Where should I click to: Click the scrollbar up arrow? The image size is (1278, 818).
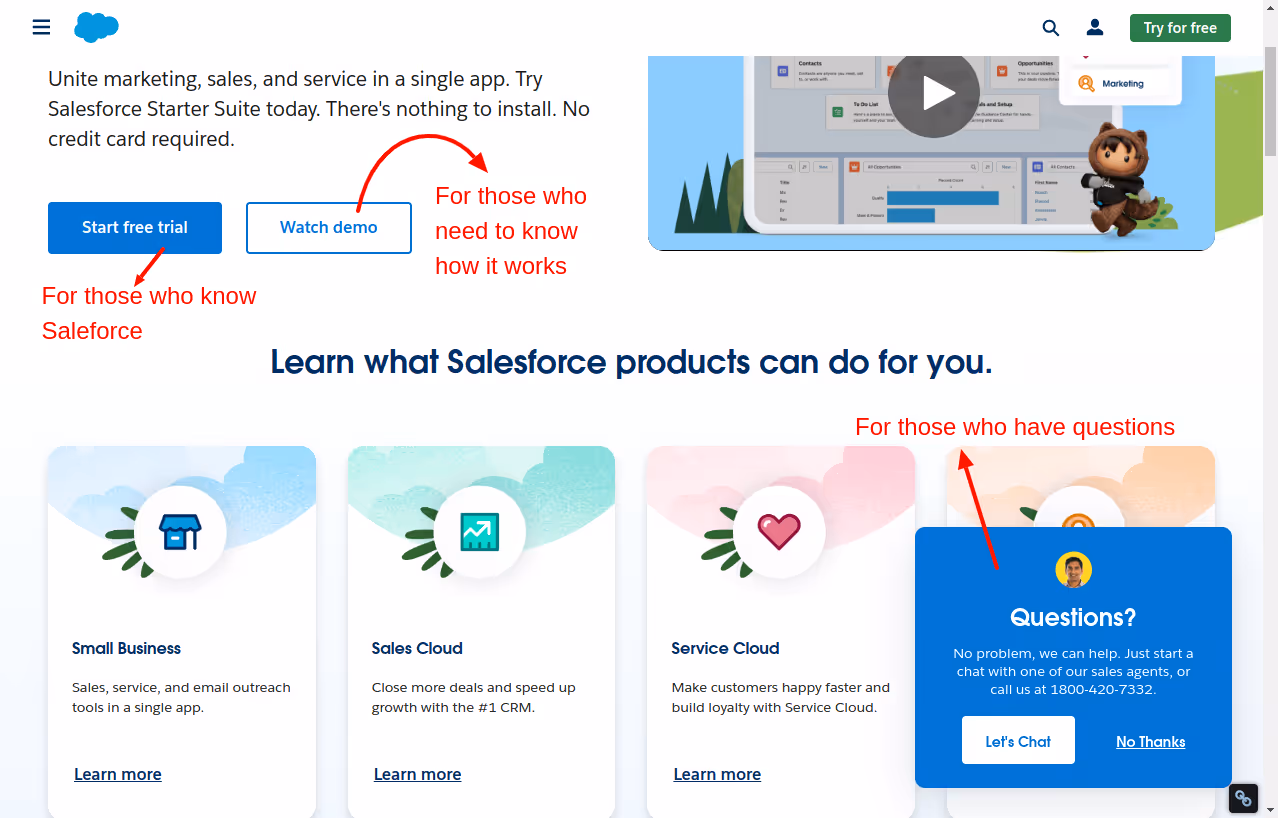pyautogui.click(x=1270, y=8)
